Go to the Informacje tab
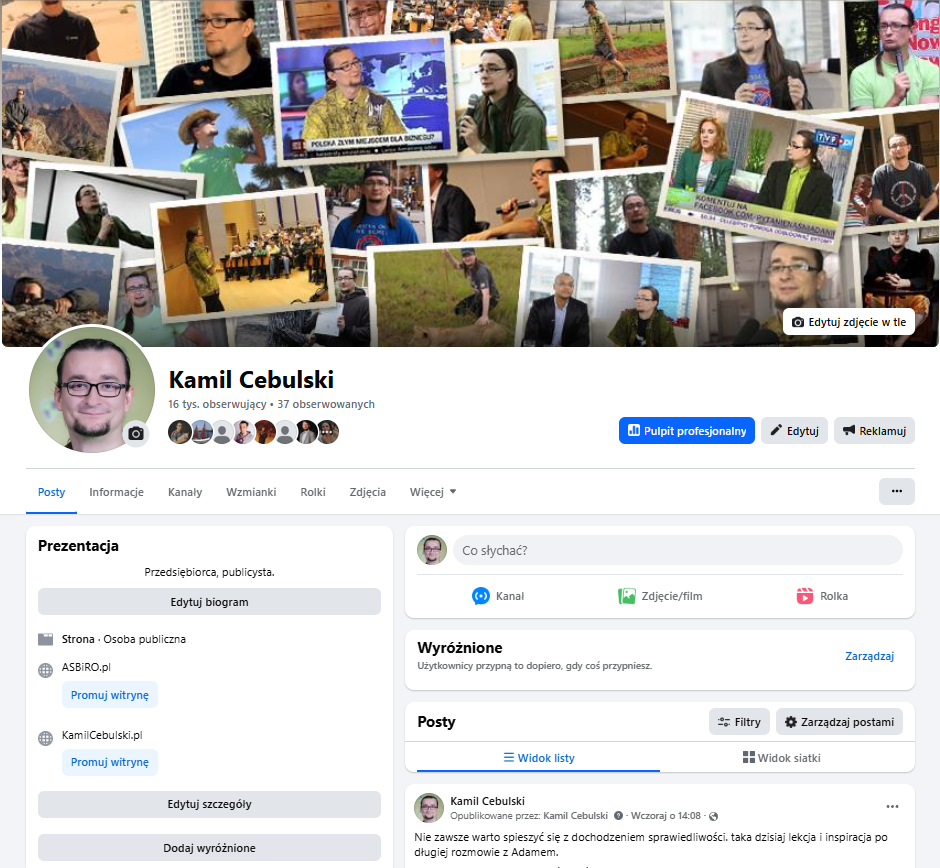 pos(116,492)
